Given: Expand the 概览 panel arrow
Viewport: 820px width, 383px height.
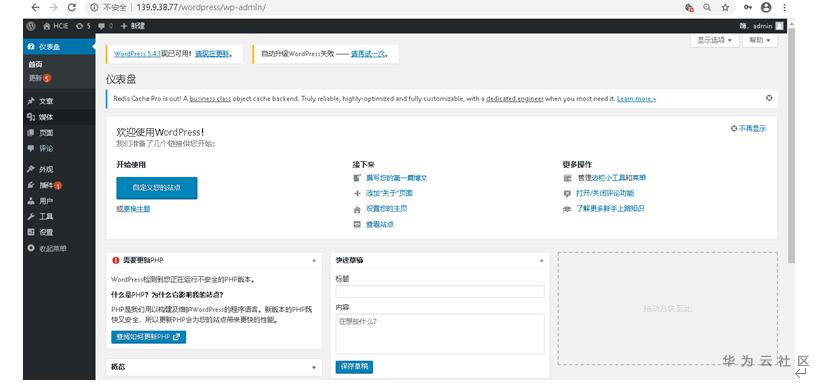Looking at the screenshot, I should pos(314,367).
